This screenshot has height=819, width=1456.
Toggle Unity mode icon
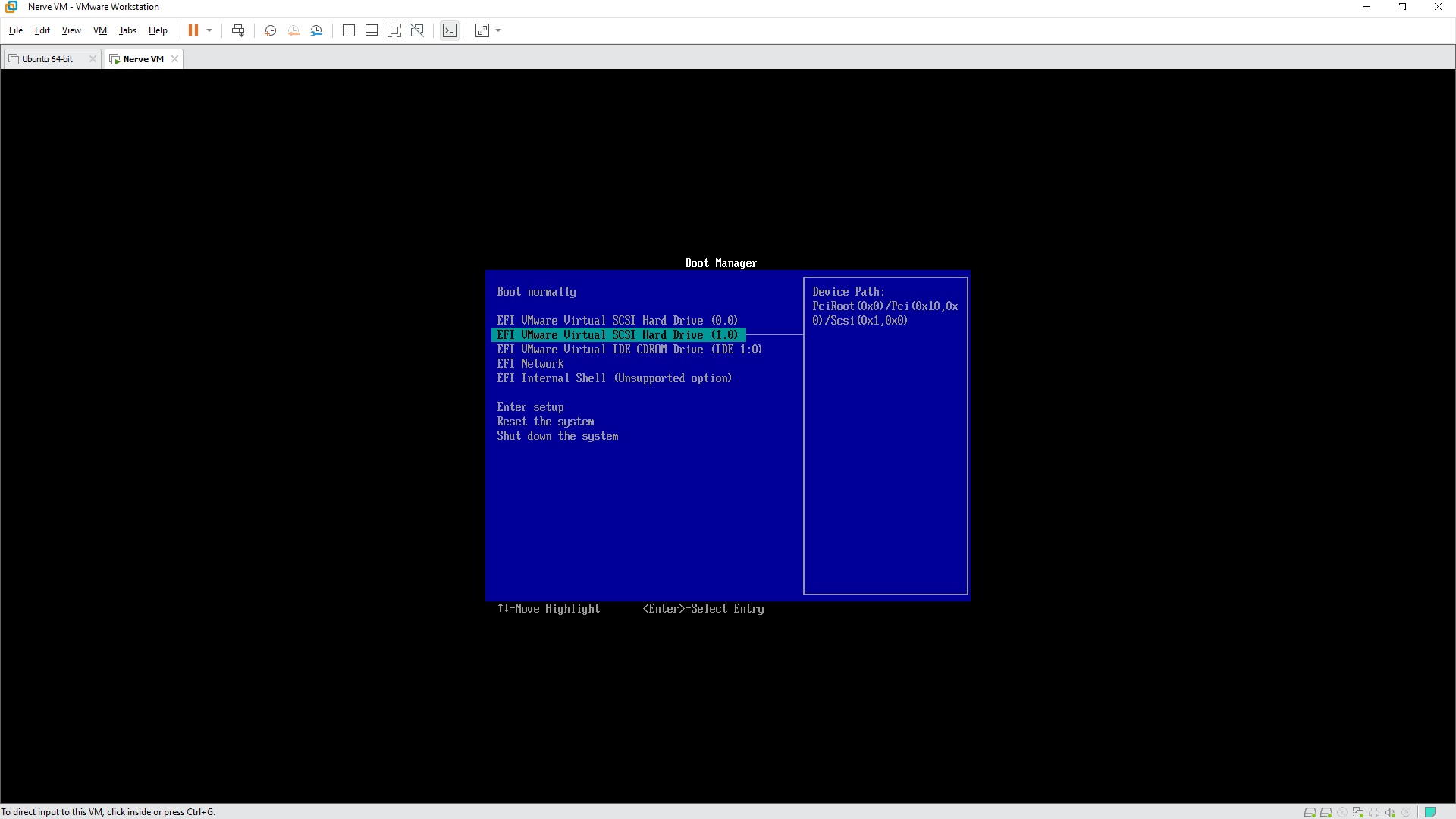pos(417,30)
